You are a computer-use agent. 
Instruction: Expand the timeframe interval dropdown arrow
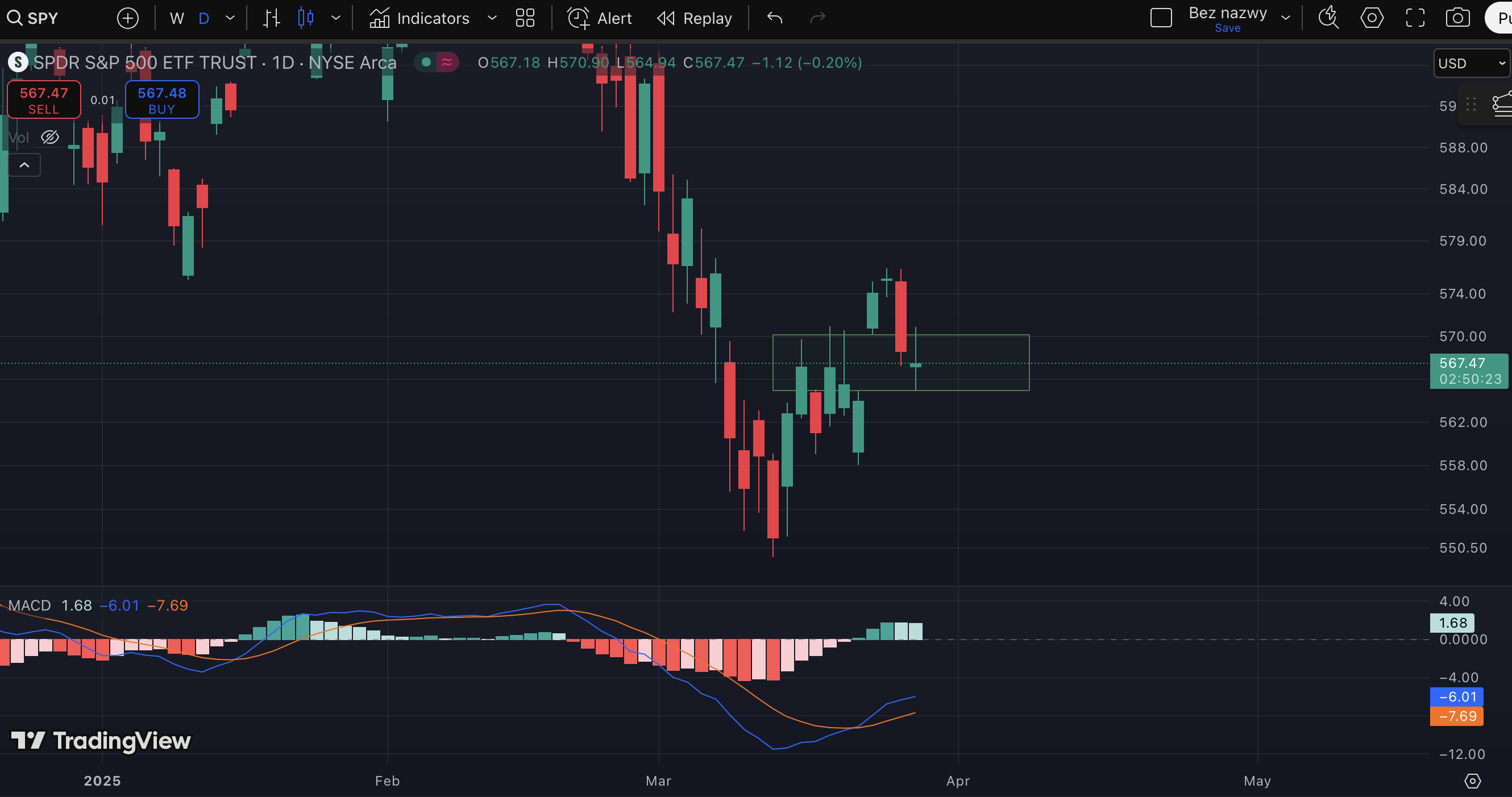coord(230,18)
